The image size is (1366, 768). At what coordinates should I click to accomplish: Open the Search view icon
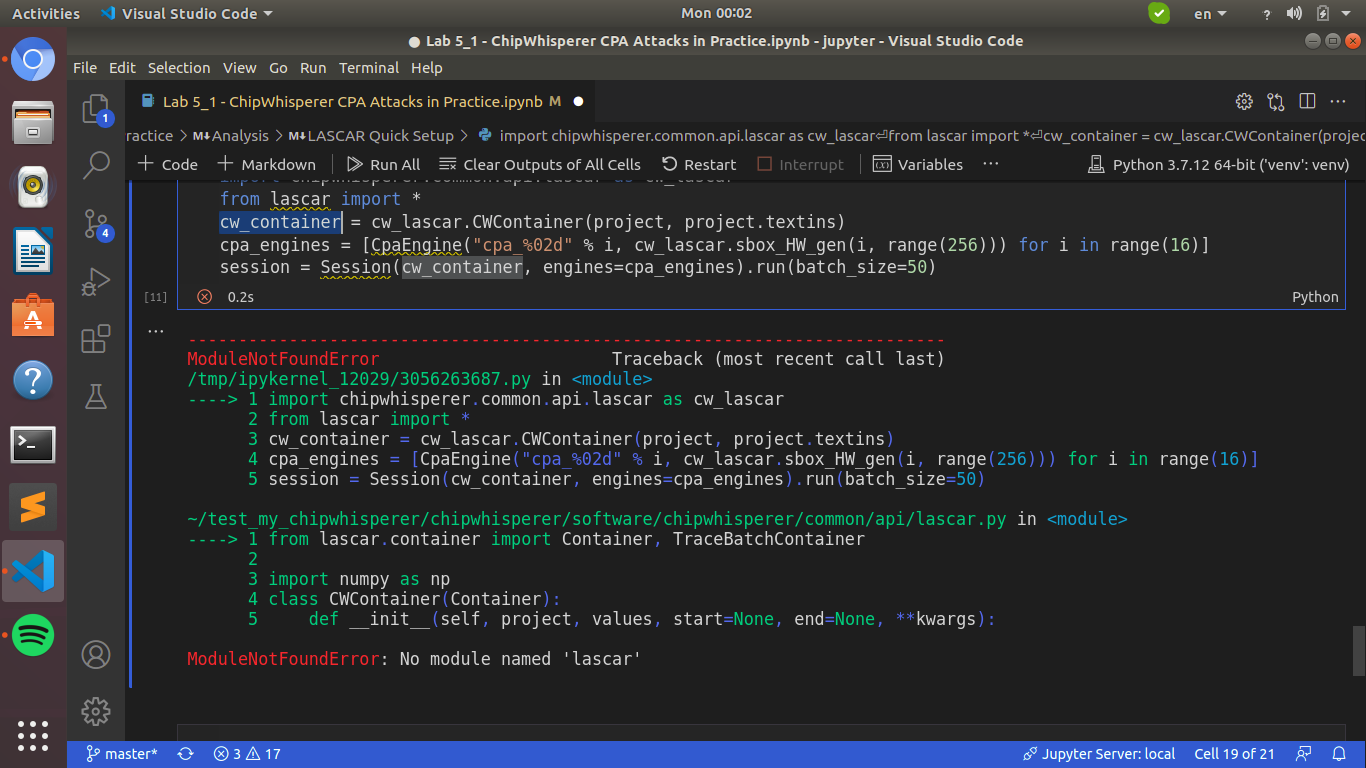pyautogui.click(x=96, y=165)
